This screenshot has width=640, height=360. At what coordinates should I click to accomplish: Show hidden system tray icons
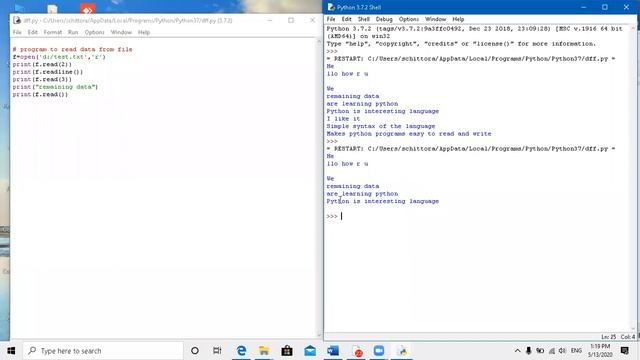[x=517, y=351]
